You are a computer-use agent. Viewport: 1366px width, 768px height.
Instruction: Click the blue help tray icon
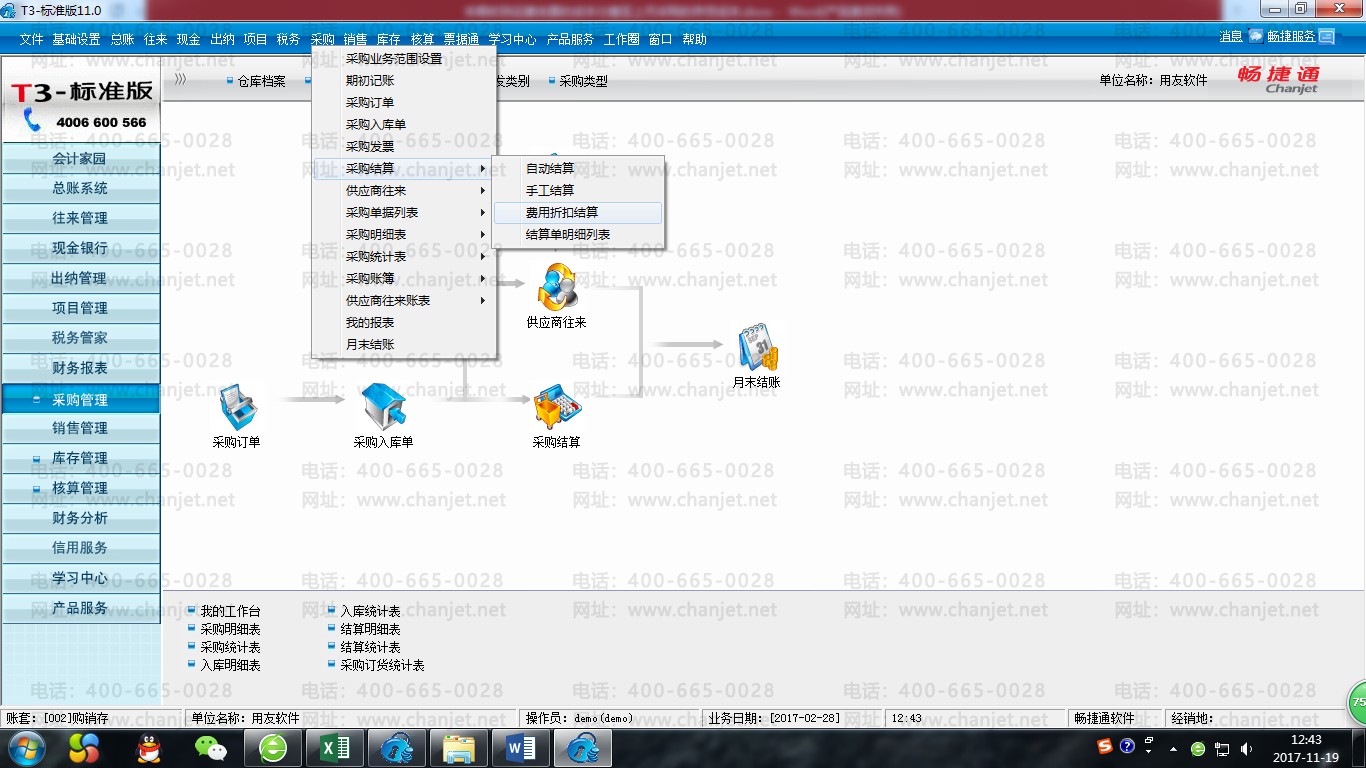(1127, 746)
